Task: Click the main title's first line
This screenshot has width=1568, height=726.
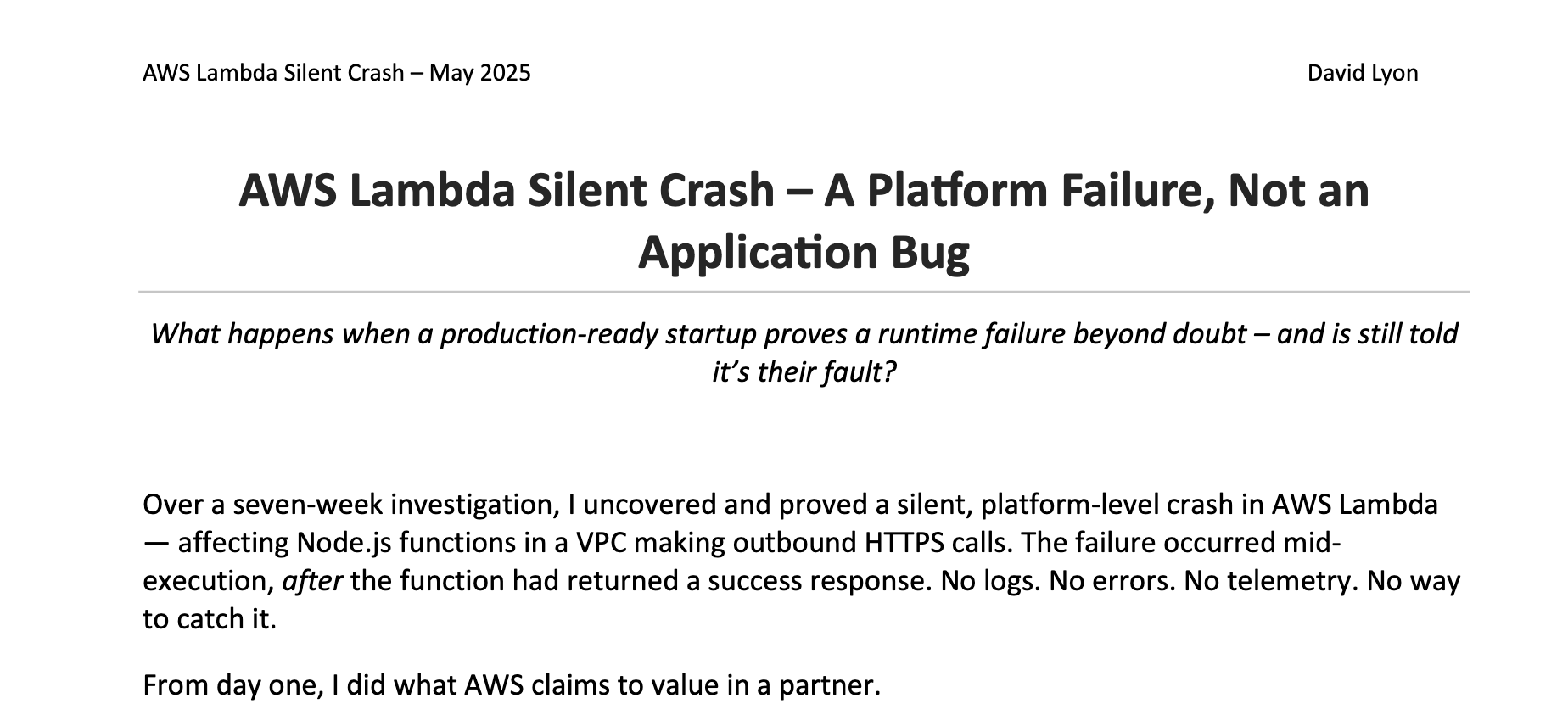Action: click(x=804, y=190)
